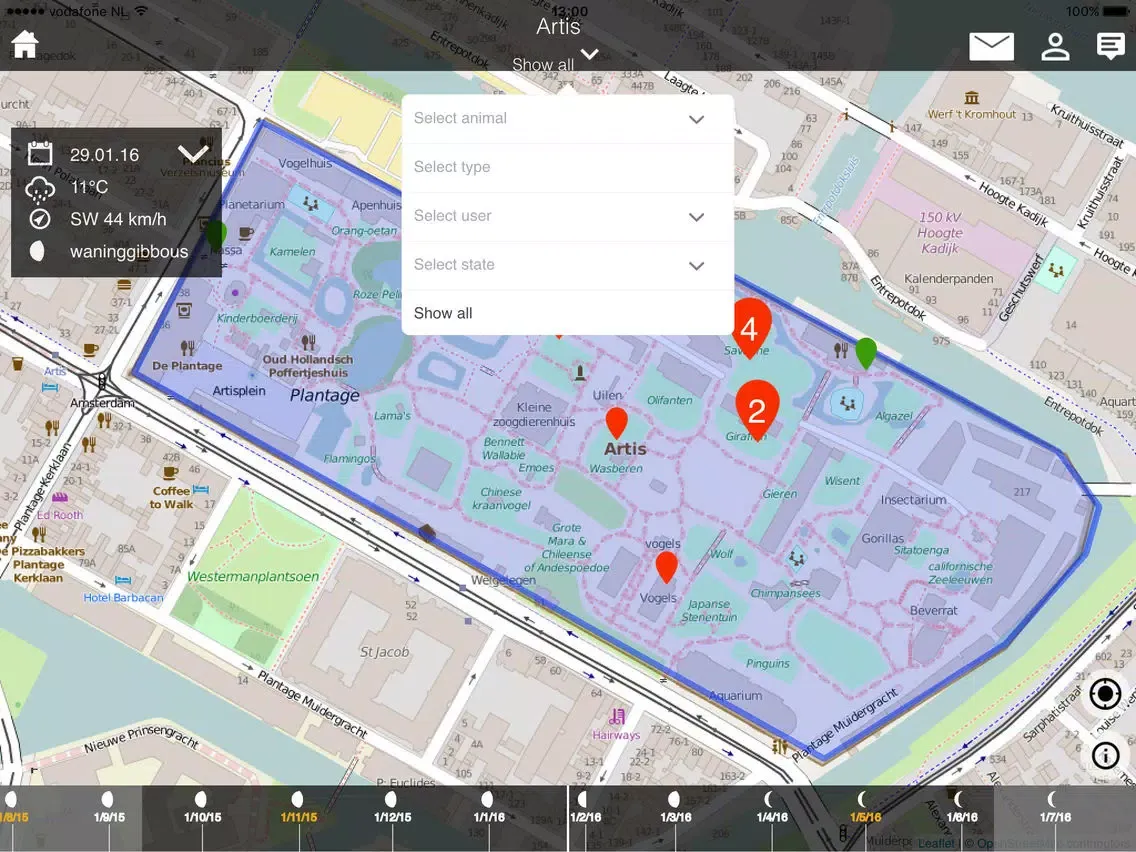Image resolution: width=1136 pixels, height=852 pixels.
Task: Tap the Hairways shop icon
Action: 617,717
